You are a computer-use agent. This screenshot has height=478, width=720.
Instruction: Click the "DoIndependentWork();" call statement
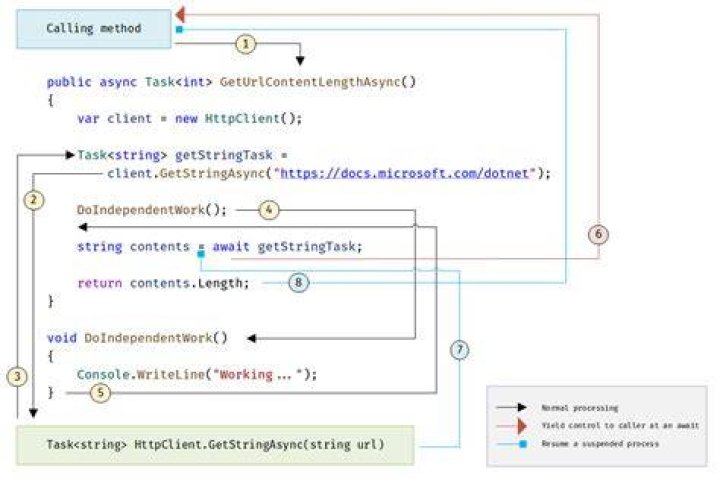(152, 210)
